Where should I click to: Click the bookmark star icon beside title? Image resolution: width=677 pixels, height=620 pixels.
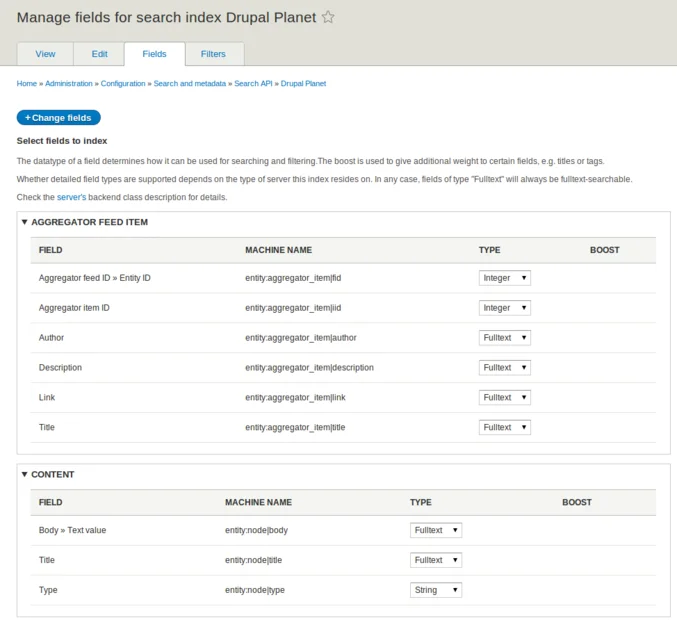point(328,17)
